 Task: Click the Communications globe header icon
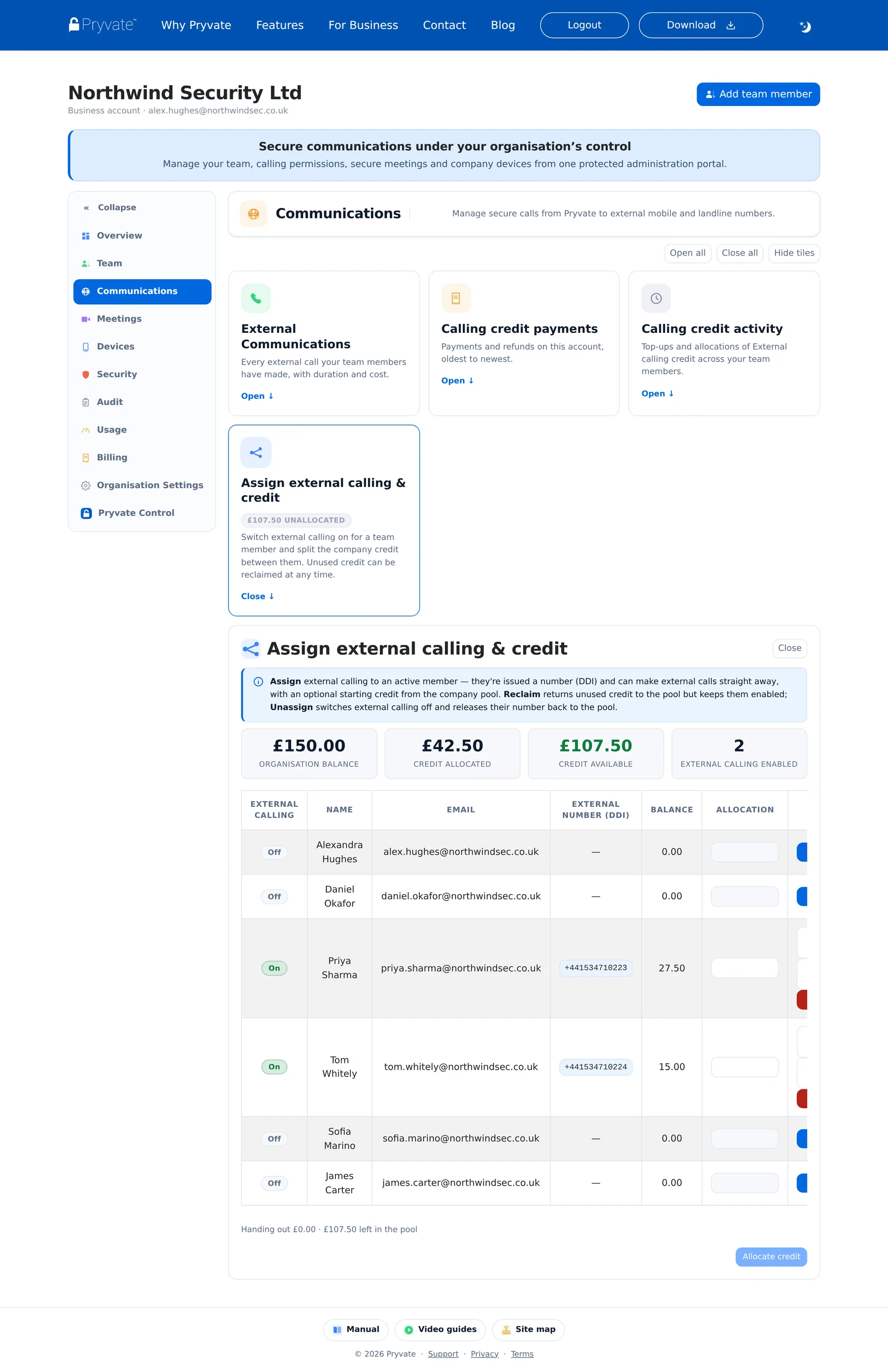pyautogui.click(x=253, y=214)
